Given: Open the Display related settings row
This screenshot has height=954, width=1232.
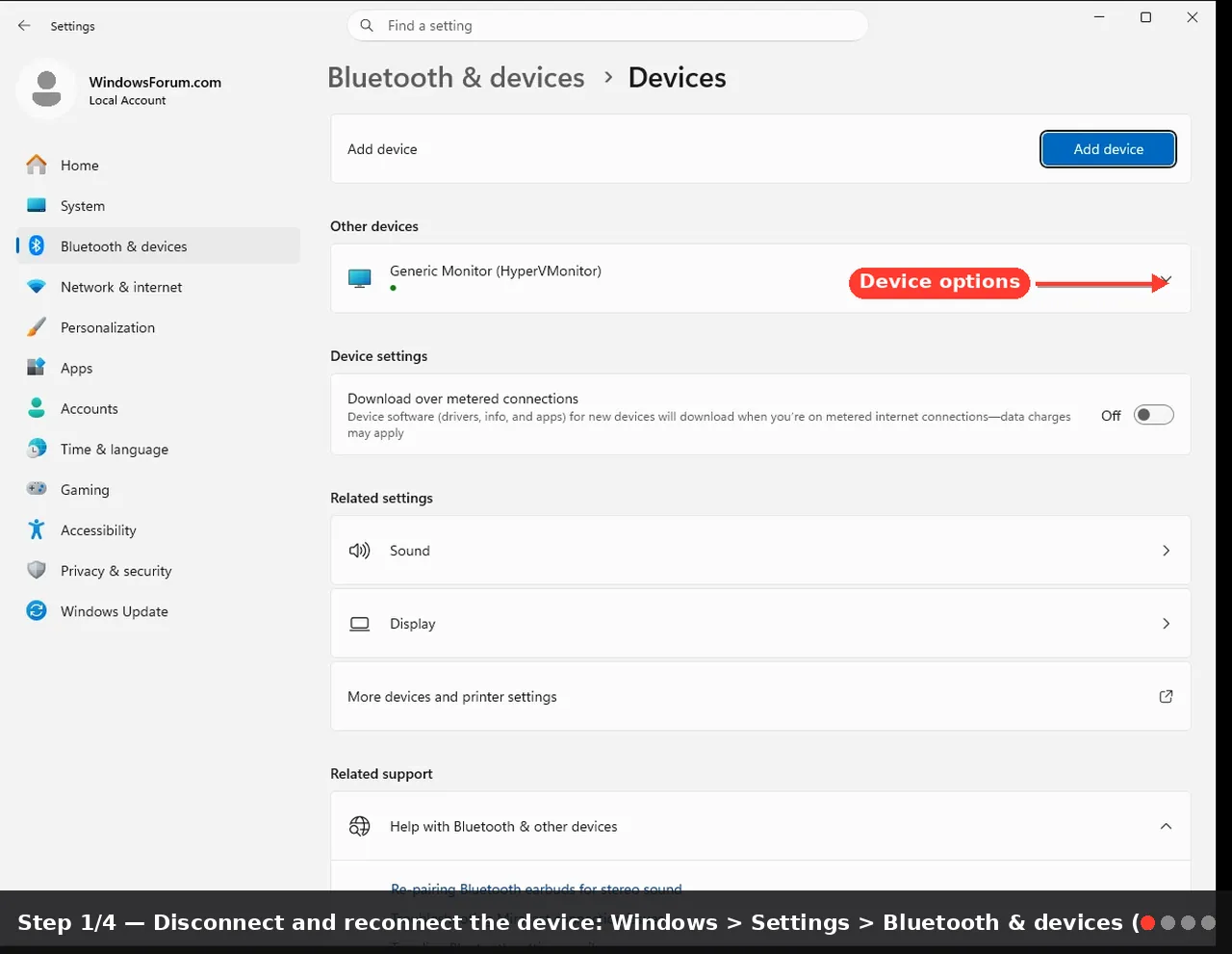Looking at the screenshot, I should pyautogui.click(x=760, y=624).
